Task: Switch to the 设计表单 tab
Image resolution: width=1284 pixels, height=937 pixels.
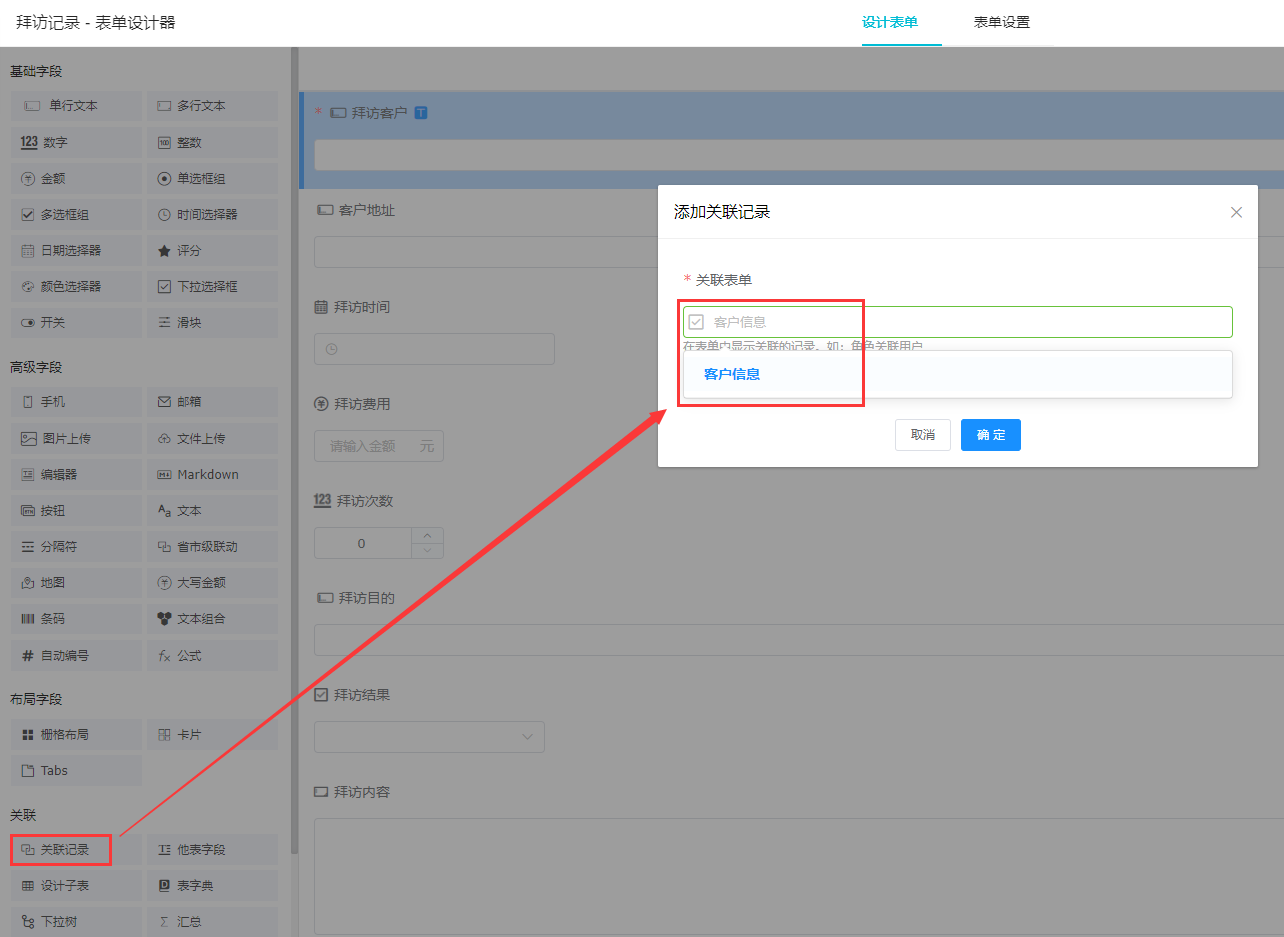Action: coord(890,22)
